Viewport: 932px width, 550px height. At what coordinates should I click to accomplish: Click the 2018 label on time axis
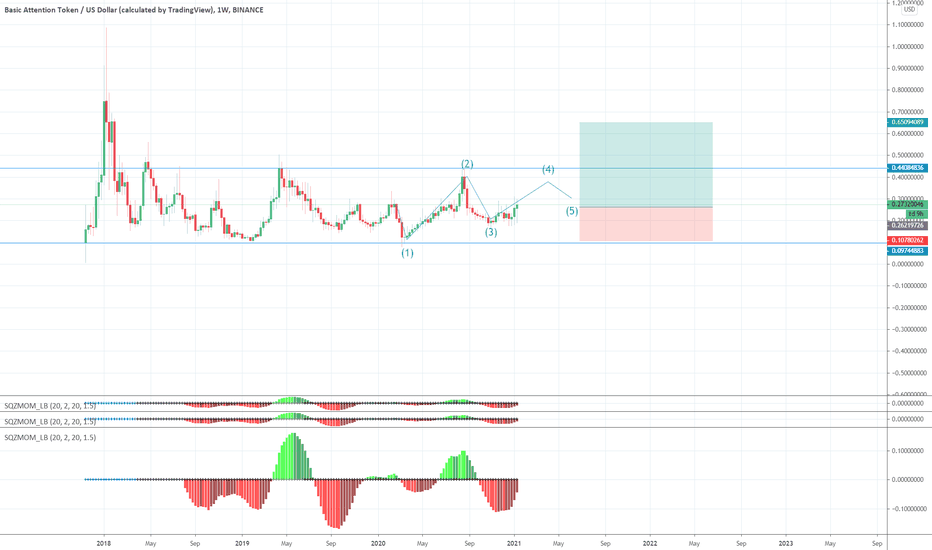pyautogui.click(x=104, y=543)
